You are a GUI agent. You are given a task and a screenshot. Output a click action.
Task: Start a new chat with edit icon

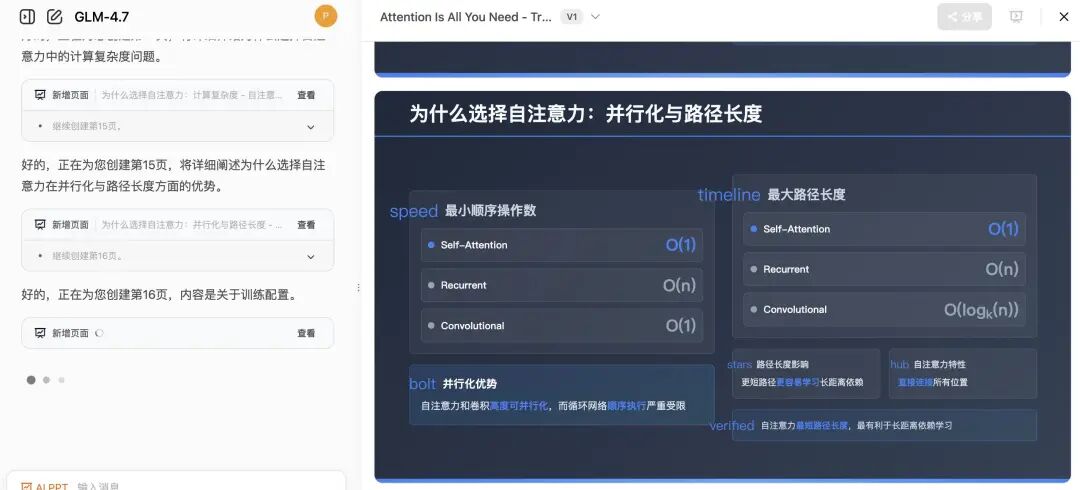coord(54,17)
